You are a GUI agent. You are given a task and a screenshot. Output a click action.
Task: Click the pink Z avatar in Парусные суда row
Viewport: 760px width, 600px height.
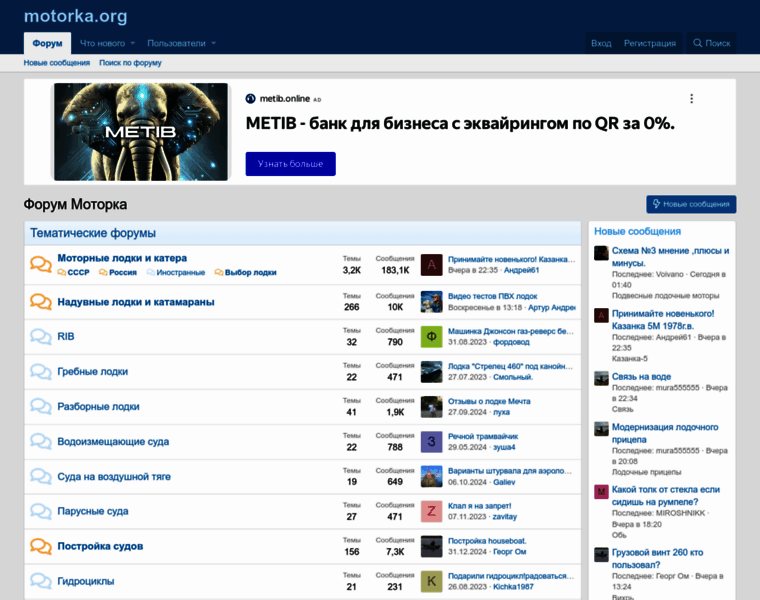431,511
